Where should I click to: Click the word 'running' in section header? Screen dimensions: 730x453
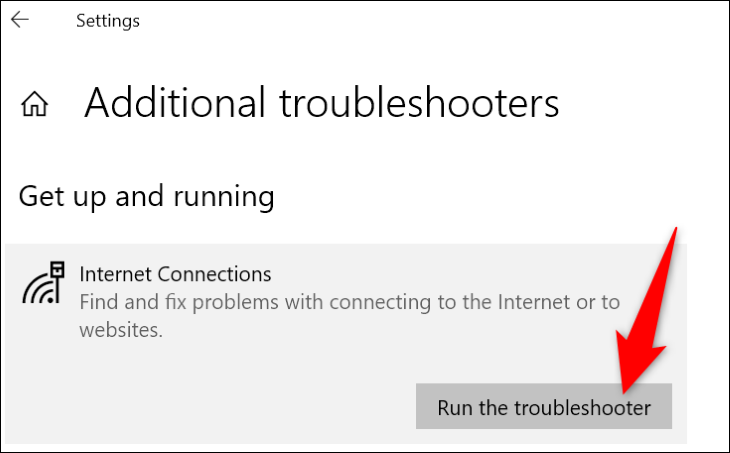224,197
